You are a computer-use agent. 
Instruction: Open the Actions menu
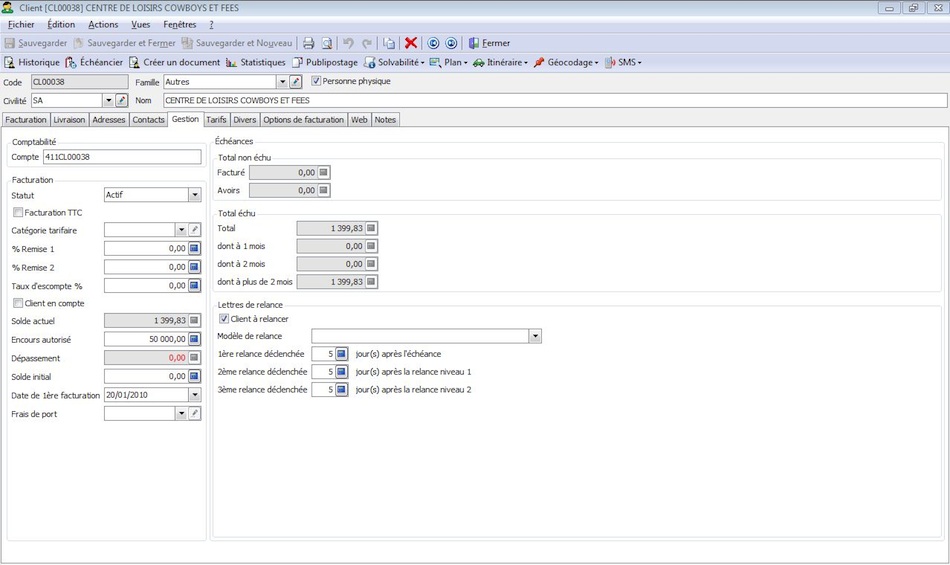(103, 25)
